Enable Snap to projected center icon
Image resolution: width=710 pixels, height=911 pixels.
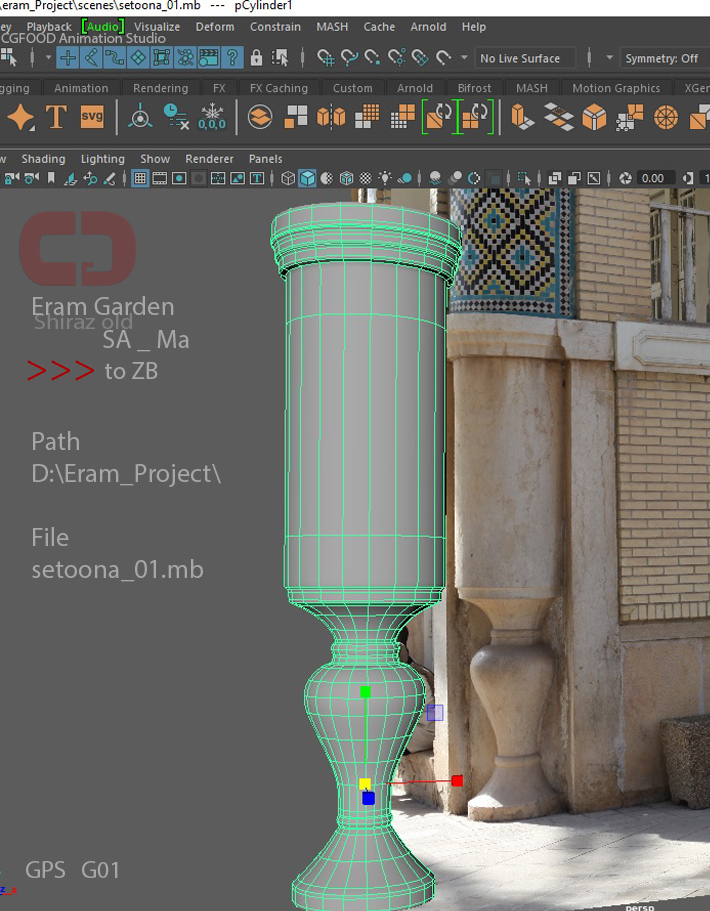coord(397,58)
